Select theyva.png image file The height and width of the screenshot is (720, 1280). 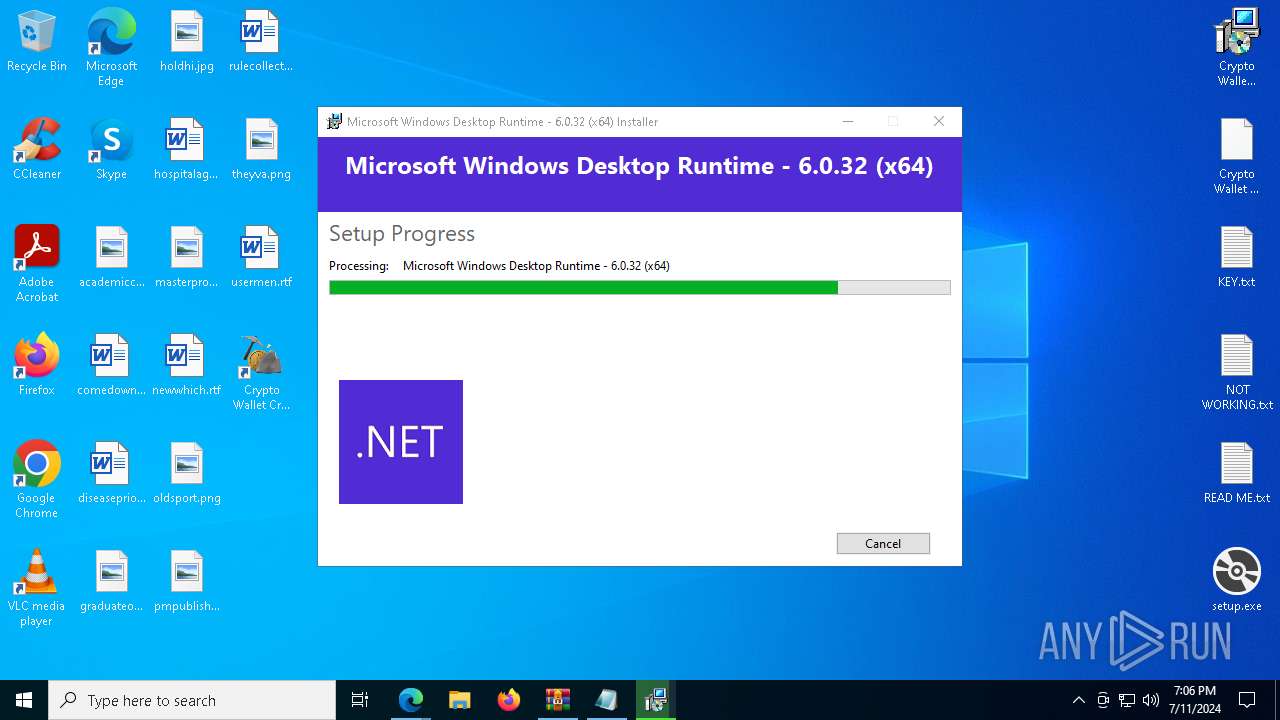click(261, 150)
